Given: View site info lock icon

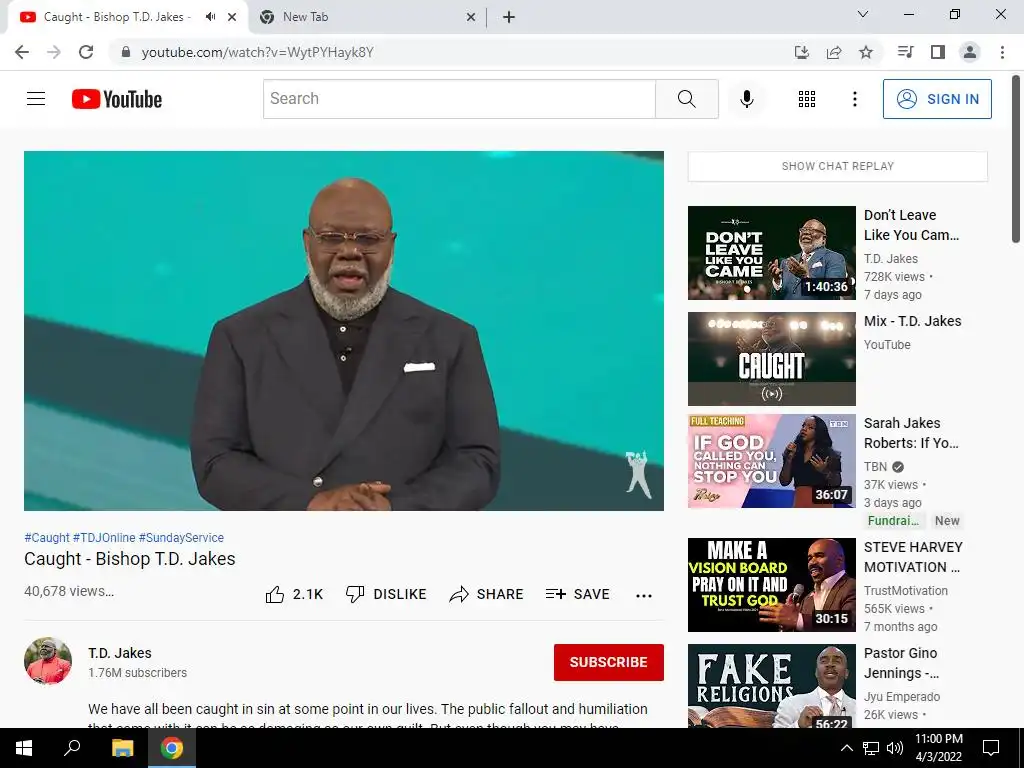Looking at the screenshot, I should click(126, 52).
